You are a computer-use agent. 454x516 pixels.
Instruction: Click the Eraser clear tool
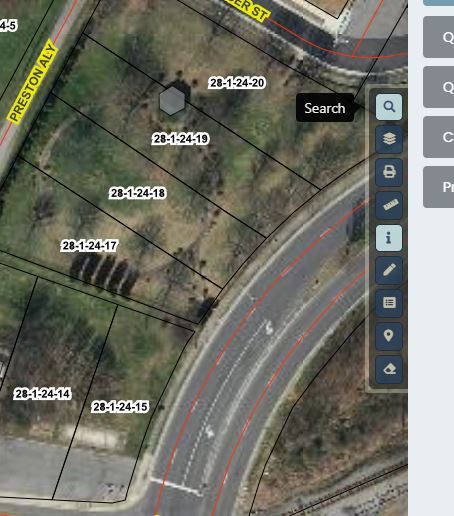tap(389, 369)
